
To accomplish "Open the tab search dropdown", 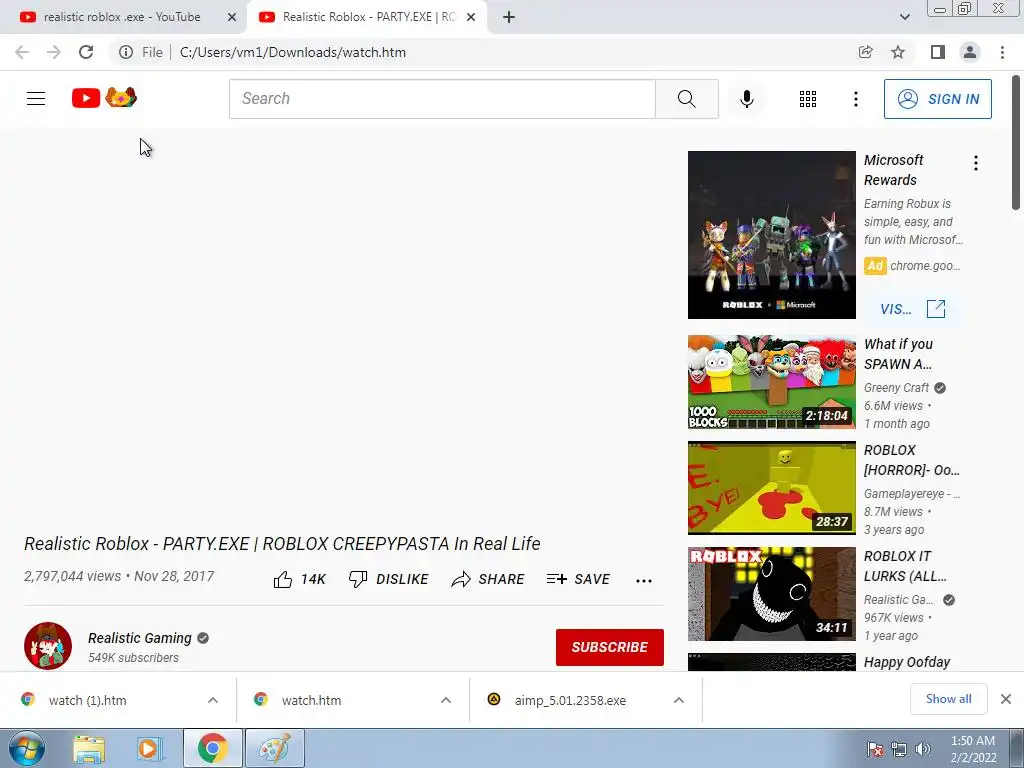I will (904, 17).
